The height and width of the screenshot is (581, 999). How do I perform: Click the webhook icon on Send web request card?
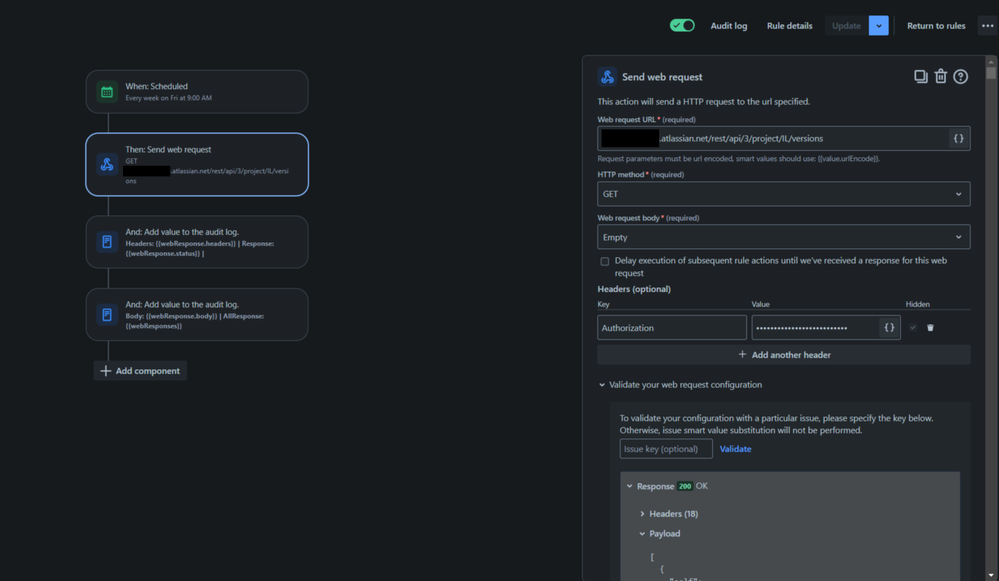click(107, 164)
